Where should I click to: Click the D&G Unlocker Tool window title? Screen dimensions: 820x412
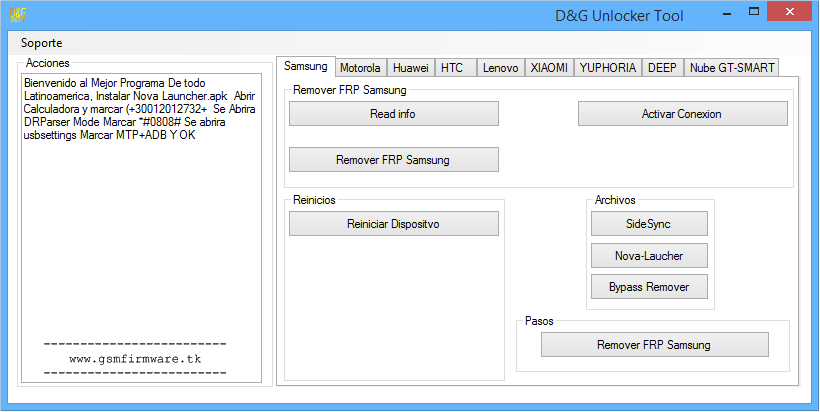619,16
